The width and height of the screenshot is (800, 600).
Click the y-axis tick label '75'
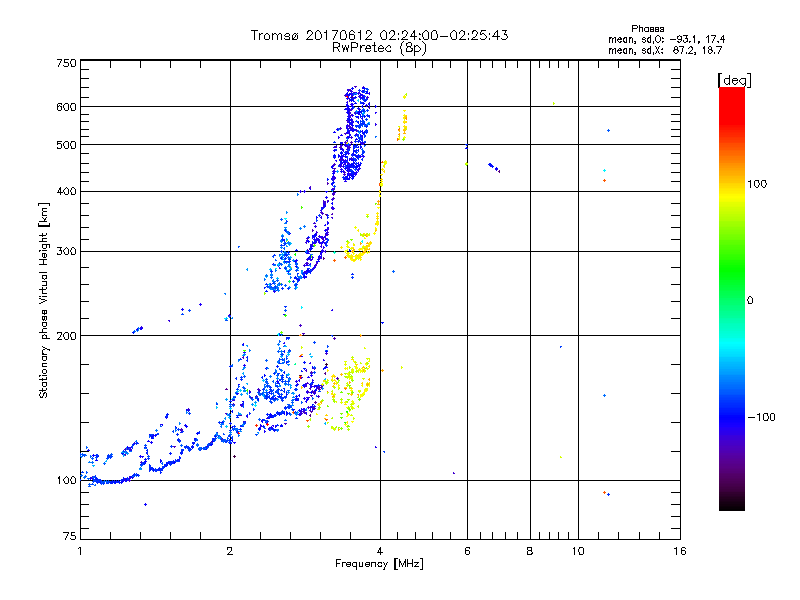pyautogui.click(x=70, y=536)
